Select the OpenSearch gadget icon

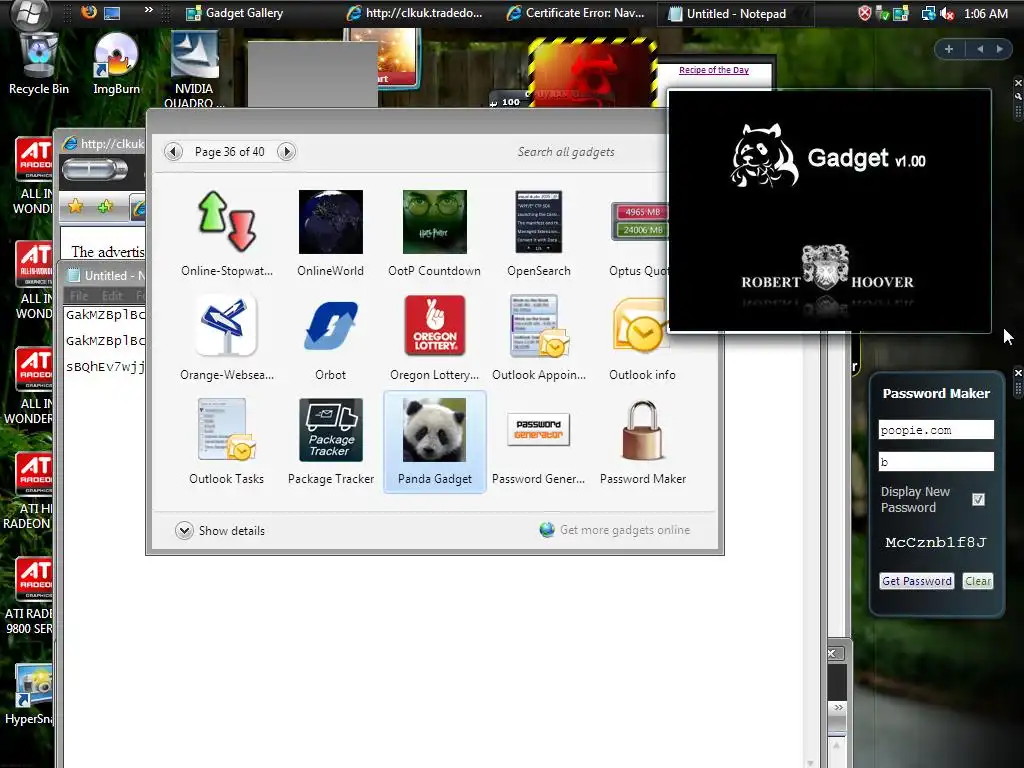click(539, 221)
